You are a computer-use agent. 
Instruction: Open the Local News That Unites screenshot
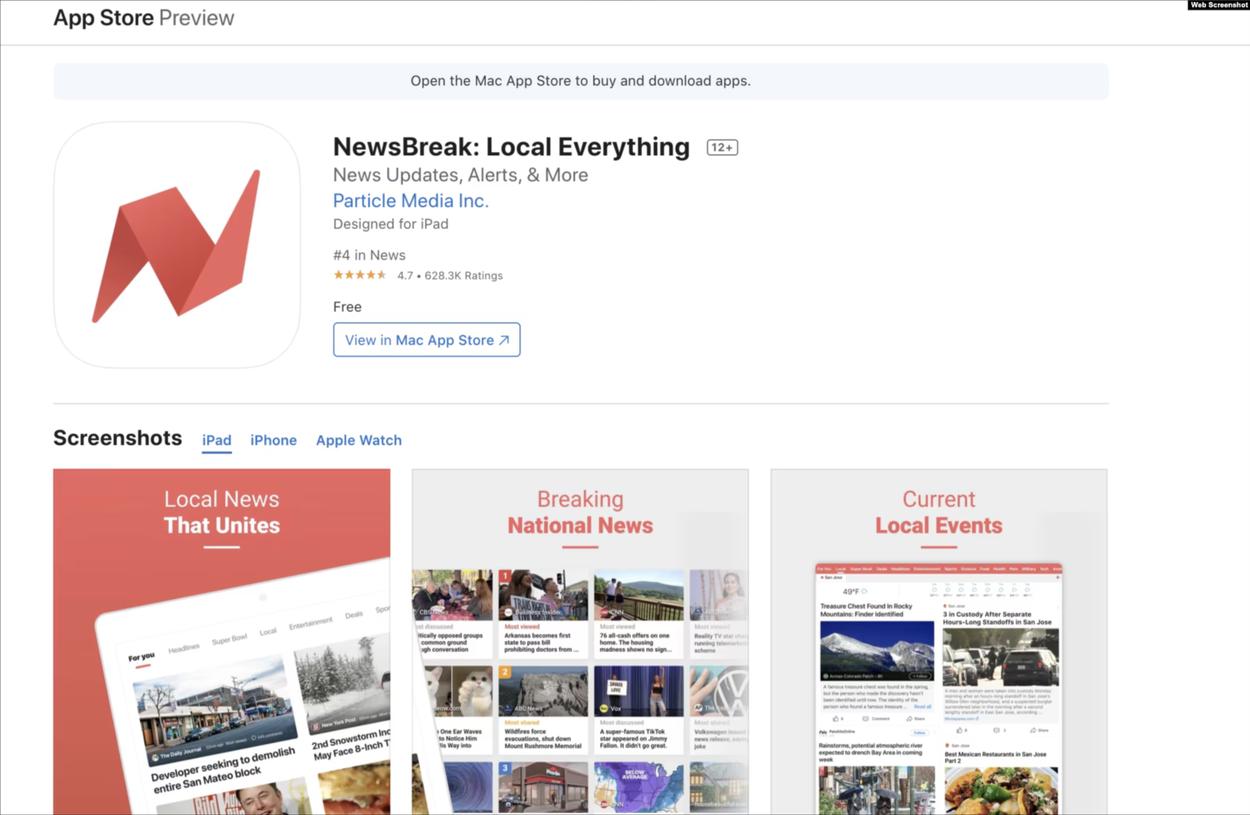point(222,641)
